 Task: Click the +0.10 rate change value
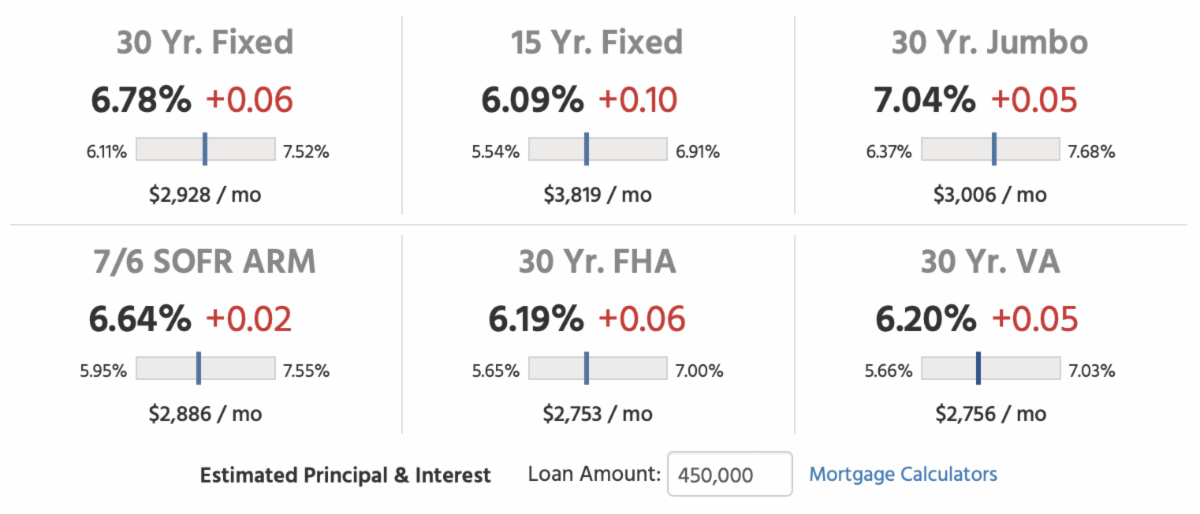[x=638, y=100]
